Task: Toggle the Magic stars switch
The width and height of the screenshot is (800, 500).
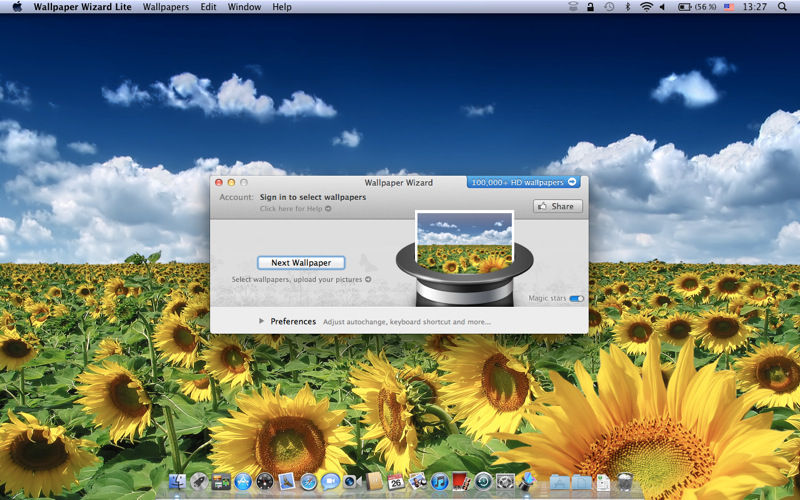Action: coord(577,298)
